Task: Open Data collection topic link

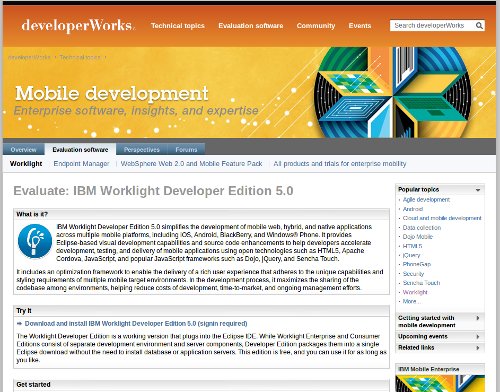Action: click(422, 228)
